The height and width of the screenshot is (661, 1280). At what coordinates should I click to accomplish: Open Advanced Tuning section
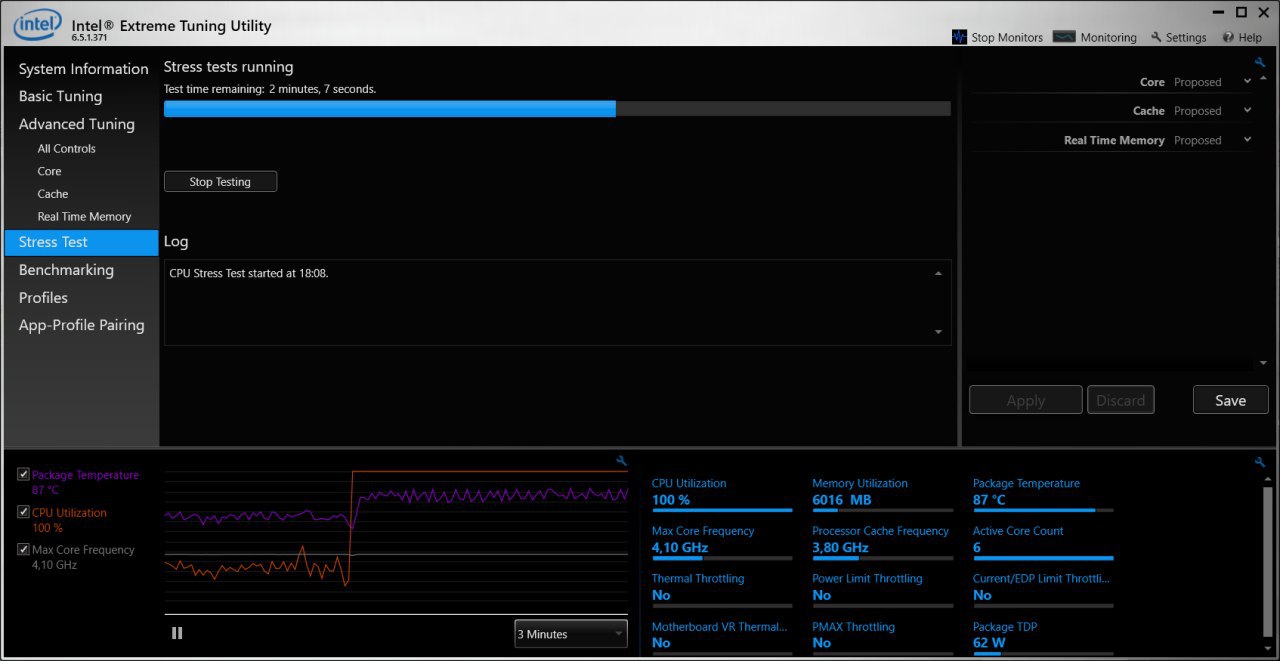coord(76,124)
